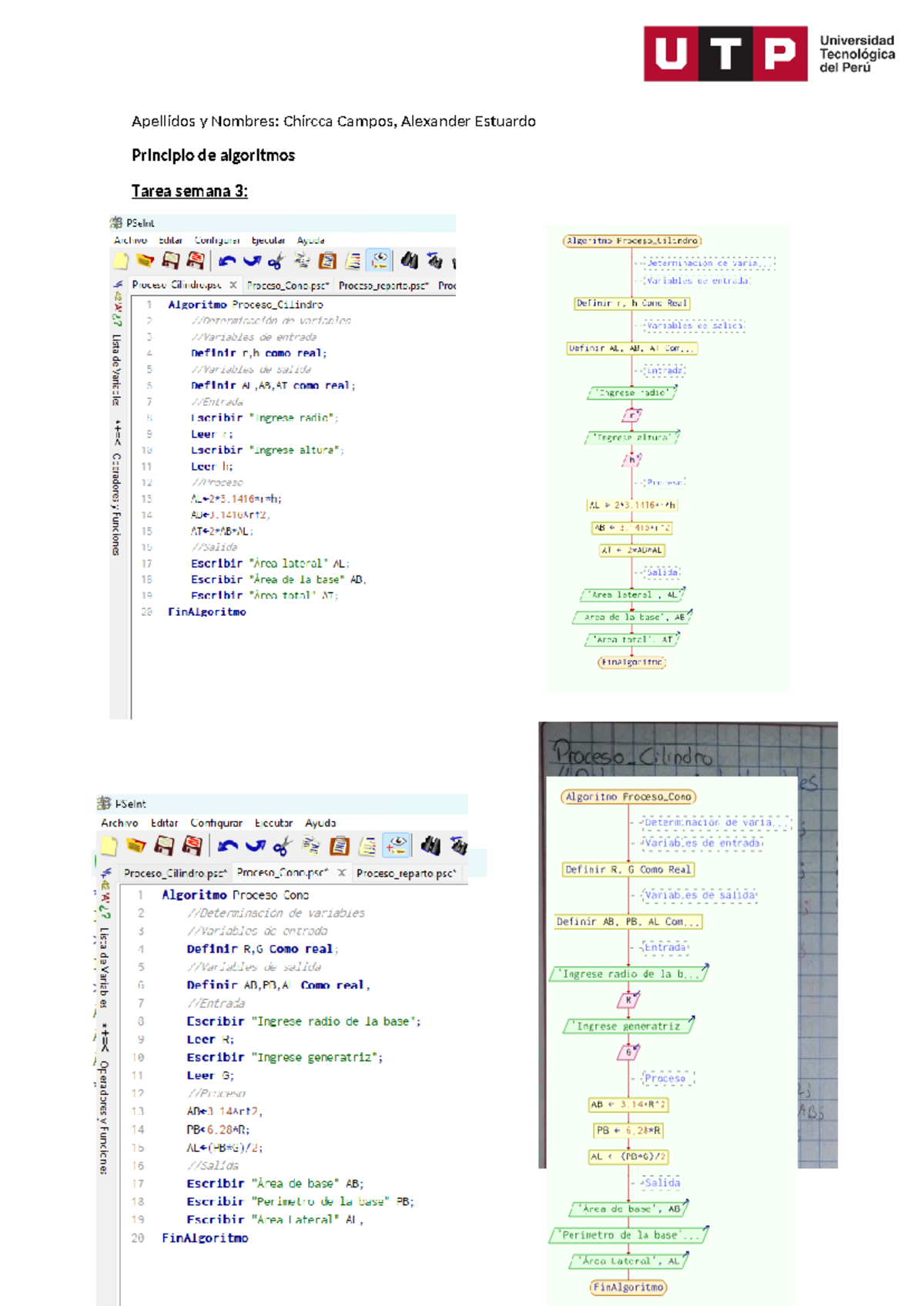The width and height of the screenshot is (924, 1306).
Task: Click New file icon in Cilindro PSeInt window
Action: 121,261
